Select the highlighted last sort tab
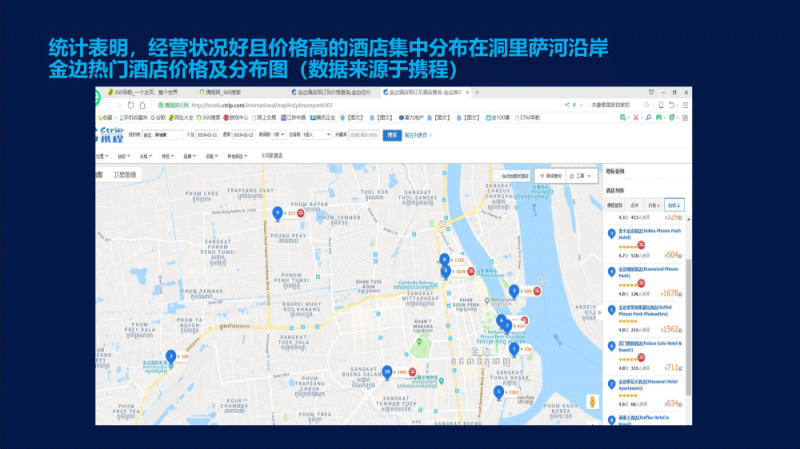The width and height of the screenshot is (800, 449). (x=674, y=205)
